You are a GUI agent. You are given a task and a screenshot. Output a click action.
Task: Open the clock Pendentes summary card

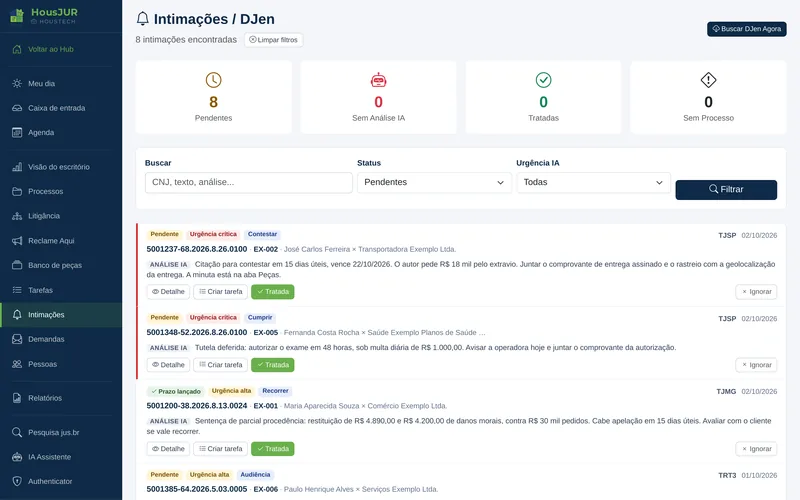click(213, 97)
